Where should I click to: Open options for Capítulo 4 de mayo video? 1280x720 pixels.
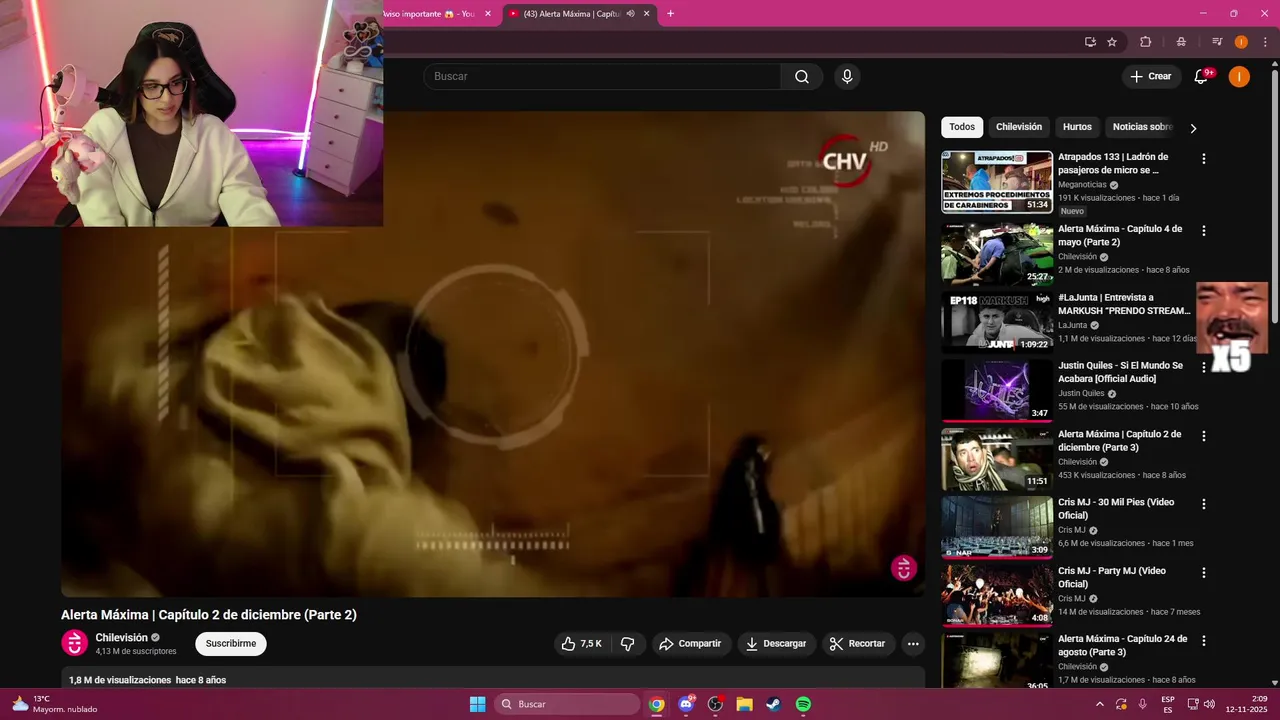1204,231
